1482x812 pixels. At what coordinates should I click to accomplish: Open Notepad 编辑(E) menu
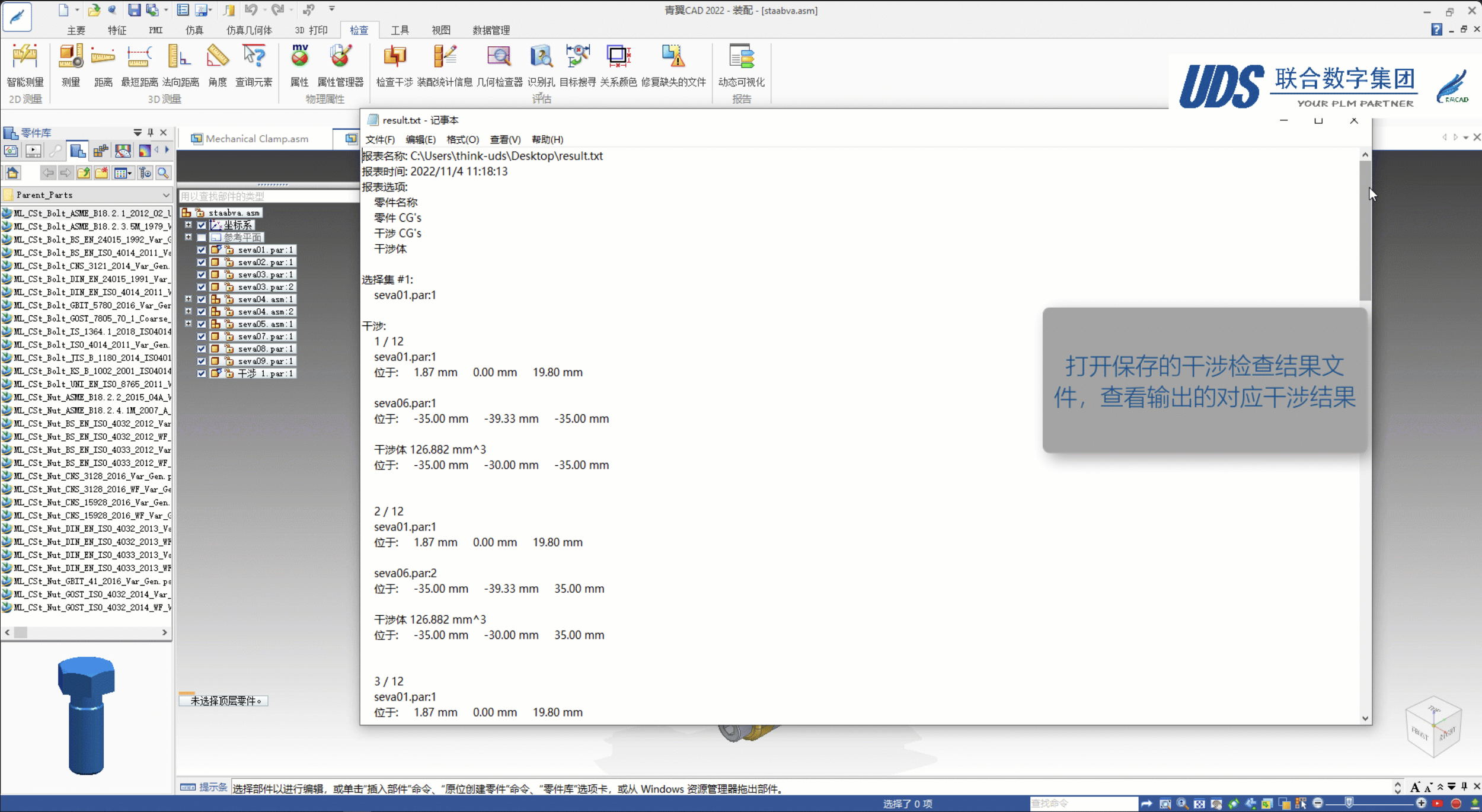(420, 139)
